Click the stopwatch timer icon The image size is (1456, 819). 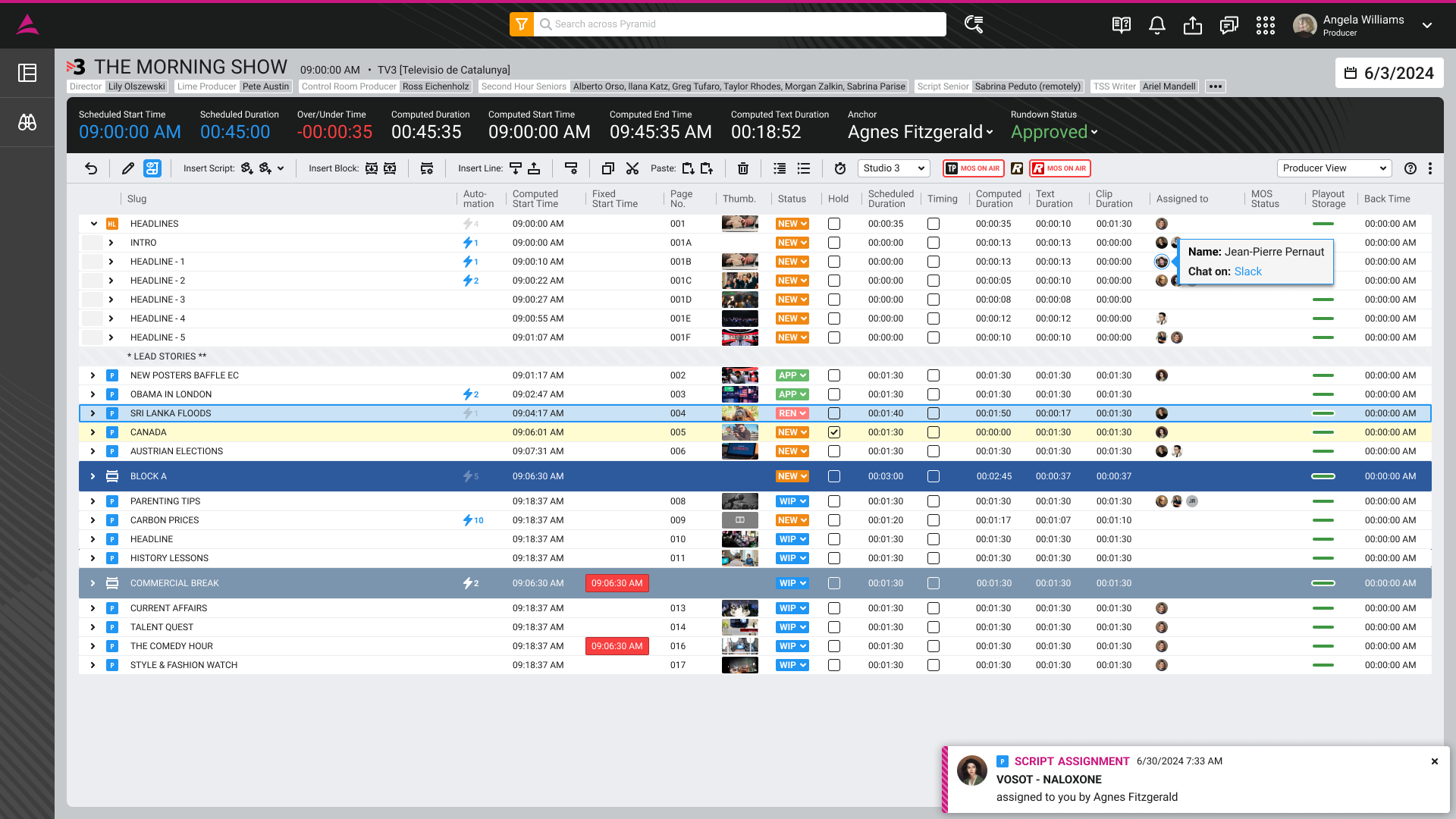pos(839,168)
